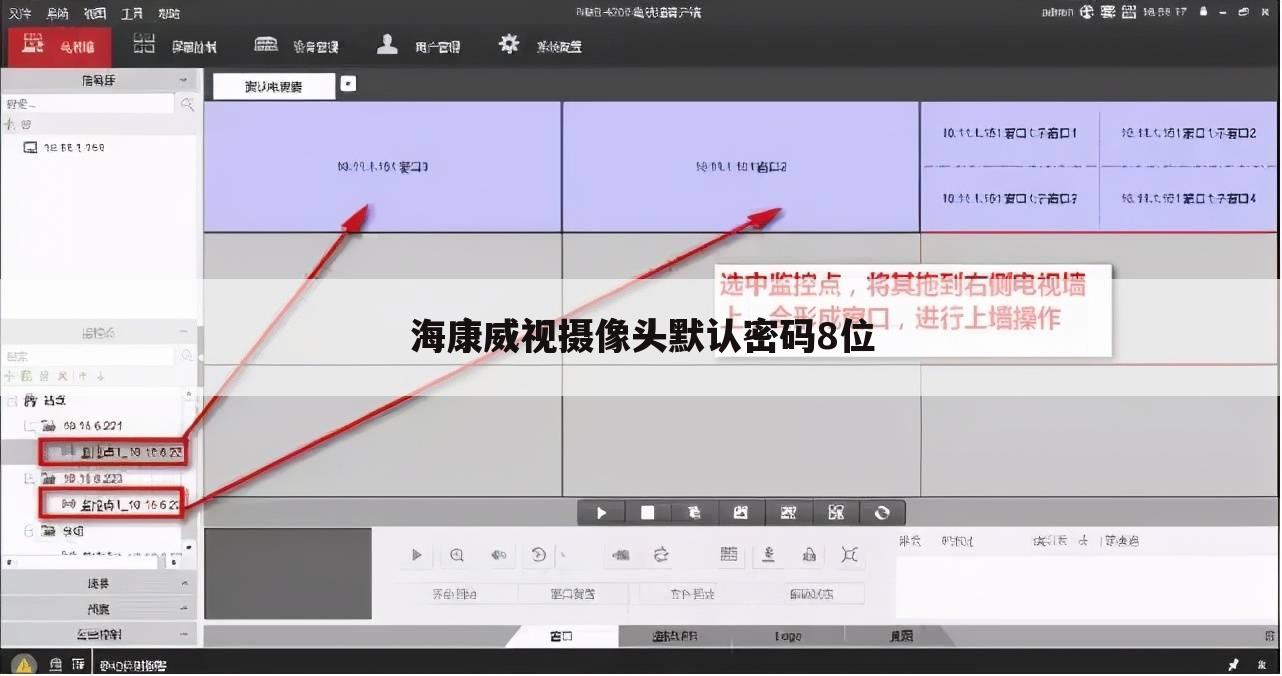Image resolution: width=1282 pixels, height=676 pixels.
Task: Switch to the 底图 bottom tab
Action: 901,636
